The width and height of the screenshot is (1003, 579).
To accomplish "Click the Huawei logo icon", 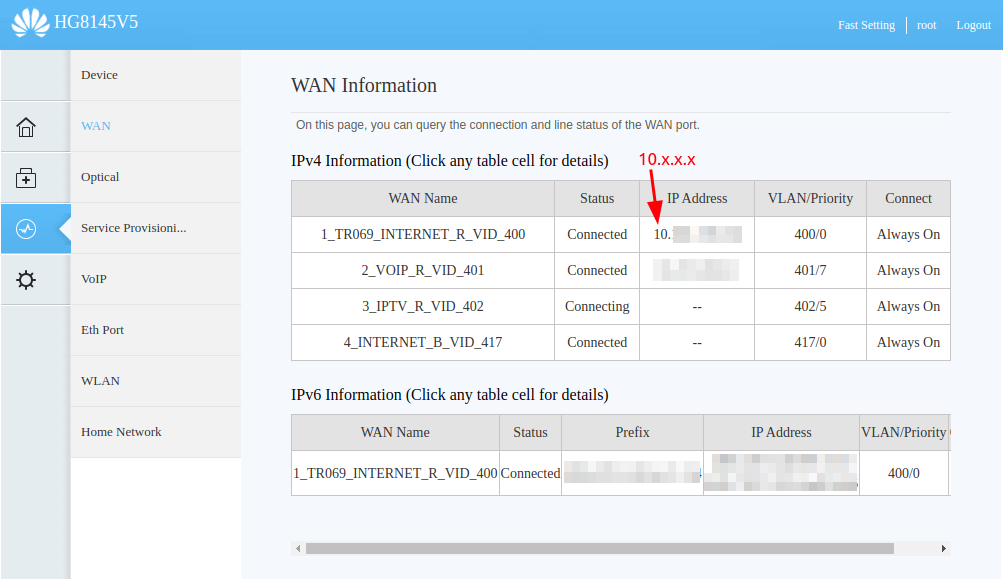I will [x=30, y=23].
